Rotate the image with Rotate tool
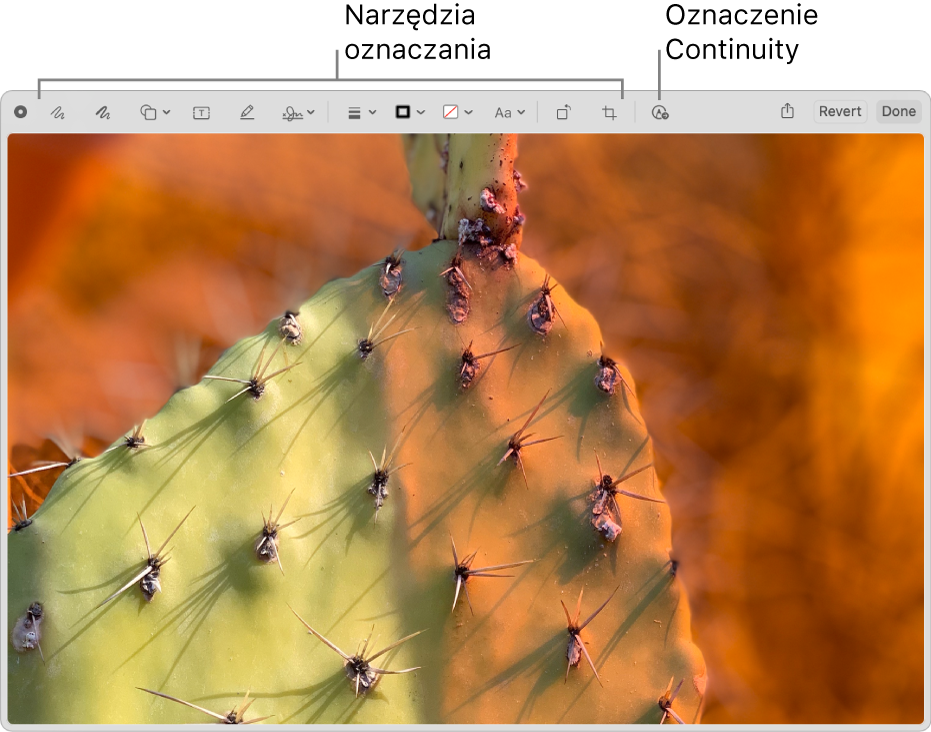This screenshot has width=931, height=732. [x=563, y=112]
